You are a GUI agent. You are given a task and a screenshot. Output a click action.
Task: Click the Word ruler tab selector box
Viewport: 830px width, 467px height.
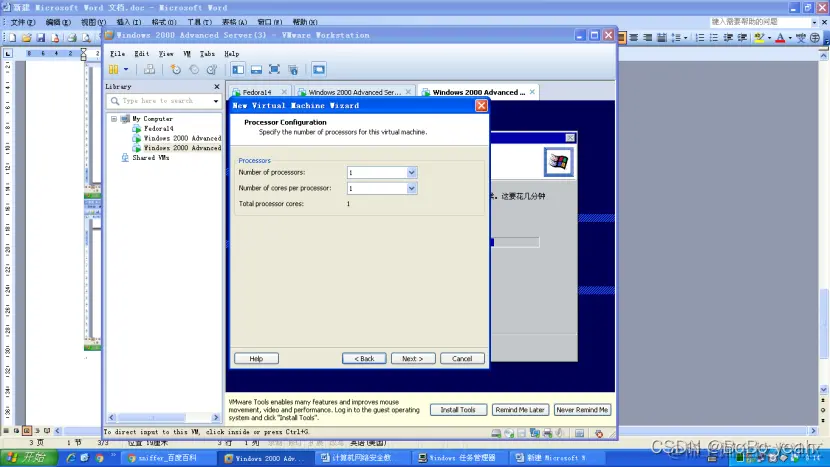7,53
